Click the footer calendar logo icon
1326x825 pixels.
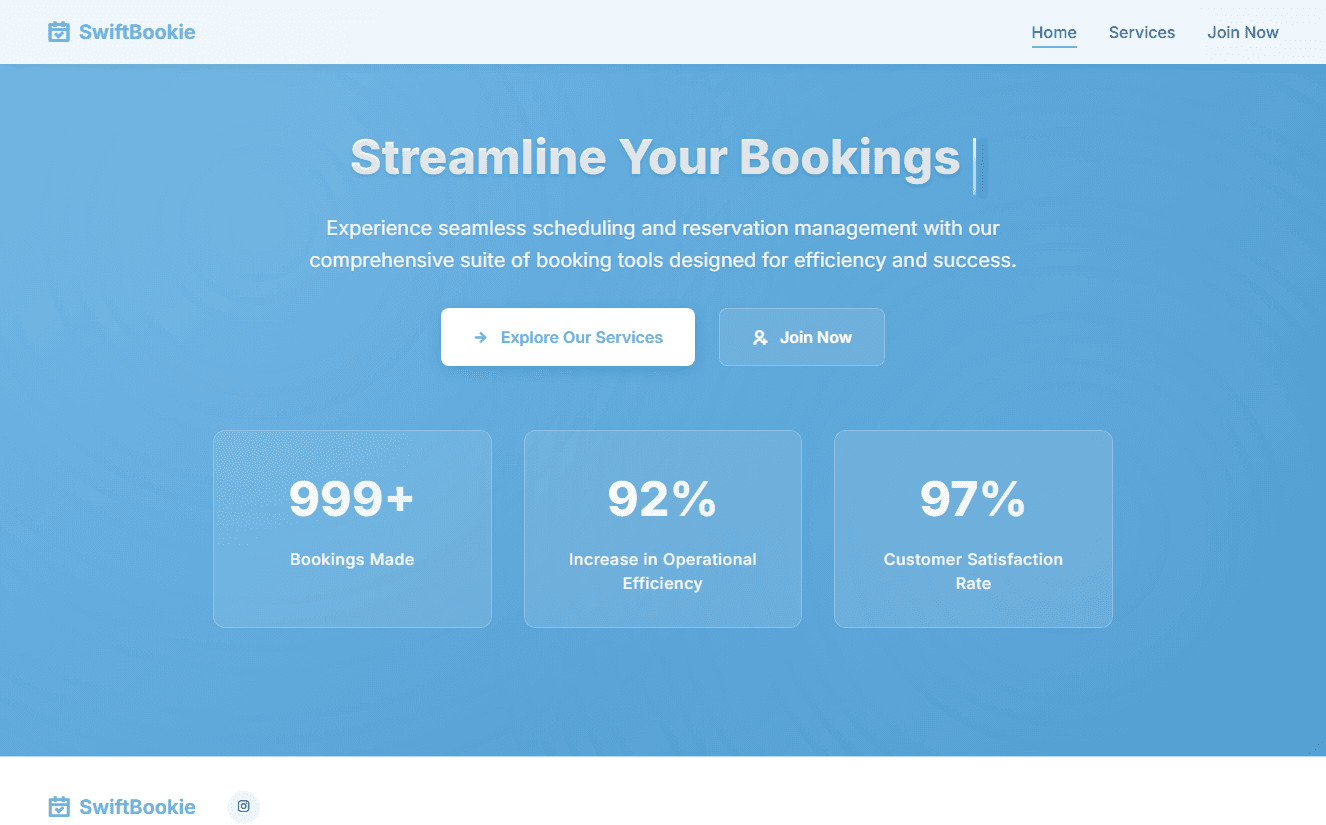pyautogui.click(x=59, y=807)
